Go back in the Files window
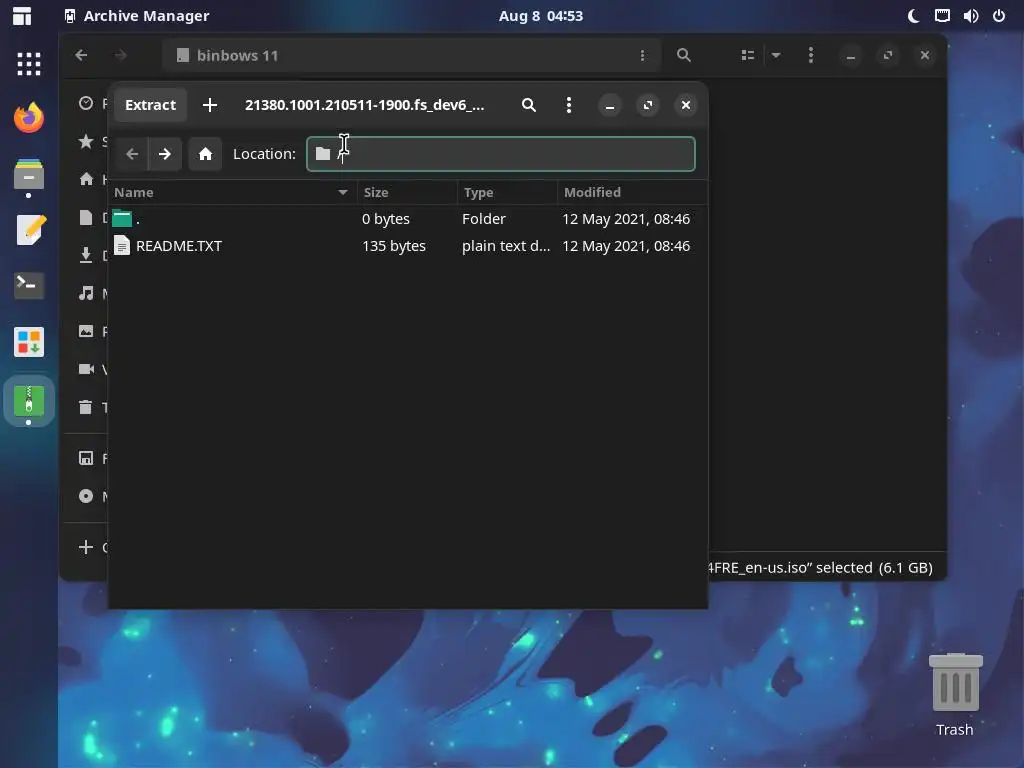Screen dimensions: 1024x768 click(x=81, y=56)
